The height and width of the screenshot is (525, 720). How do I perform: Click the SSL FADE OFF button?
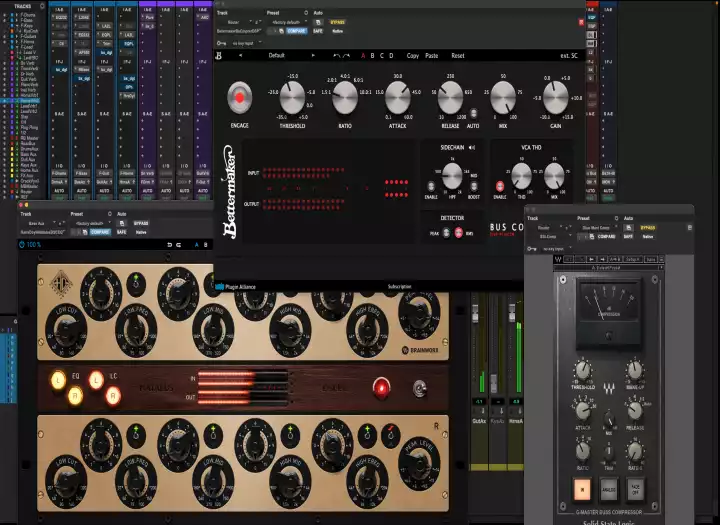point(636,490)
